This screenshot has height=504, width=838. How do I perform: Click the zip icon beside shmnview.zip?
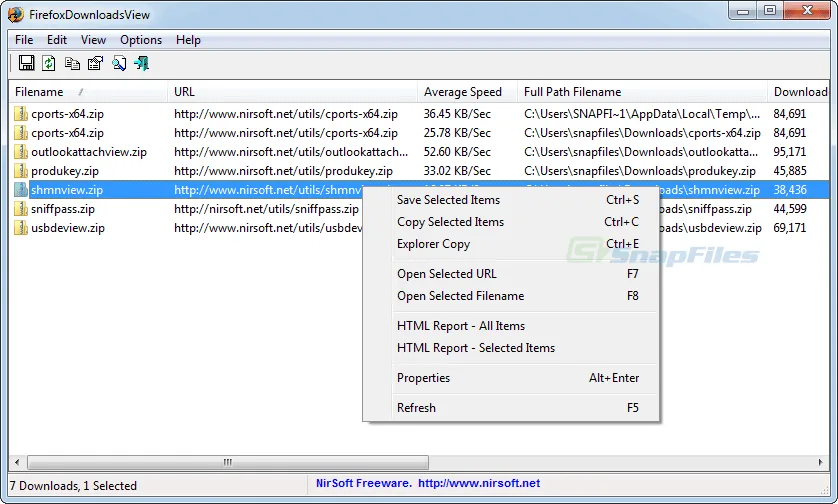tap(21, 190)
